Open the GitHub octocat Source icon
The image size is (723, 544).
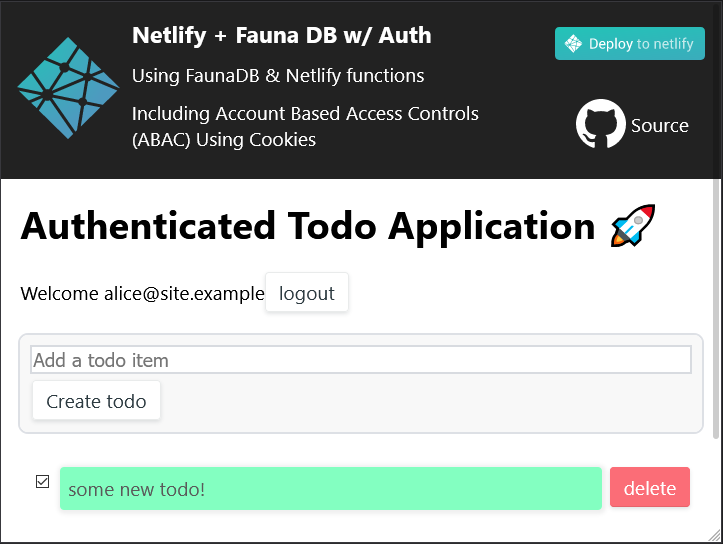tap(600, 124)
